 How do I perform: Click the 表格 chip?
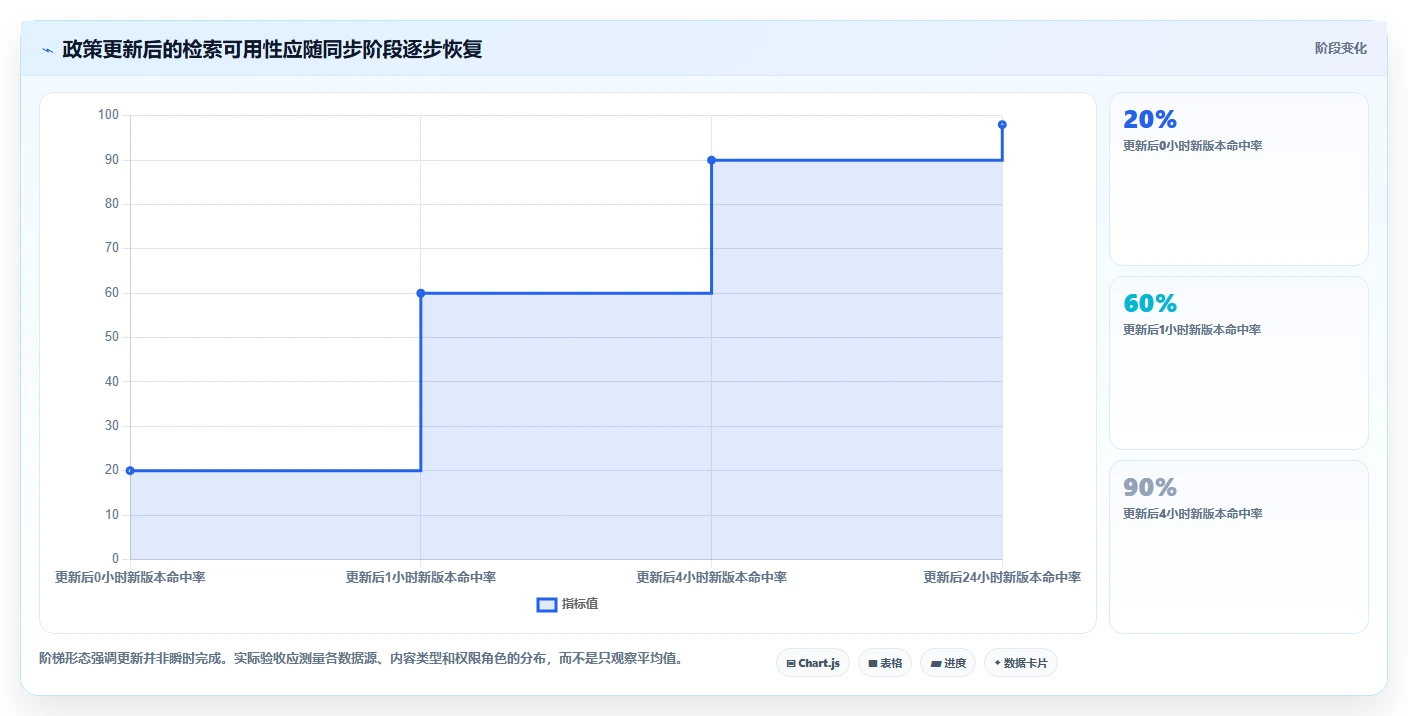(x=885, y=663)
